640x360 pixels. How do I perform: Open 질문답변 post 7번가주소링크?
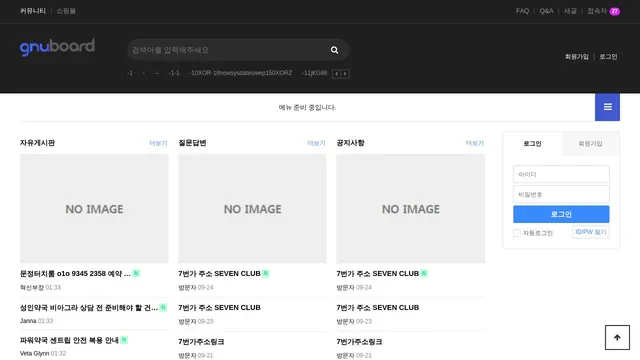coord(201,342)
